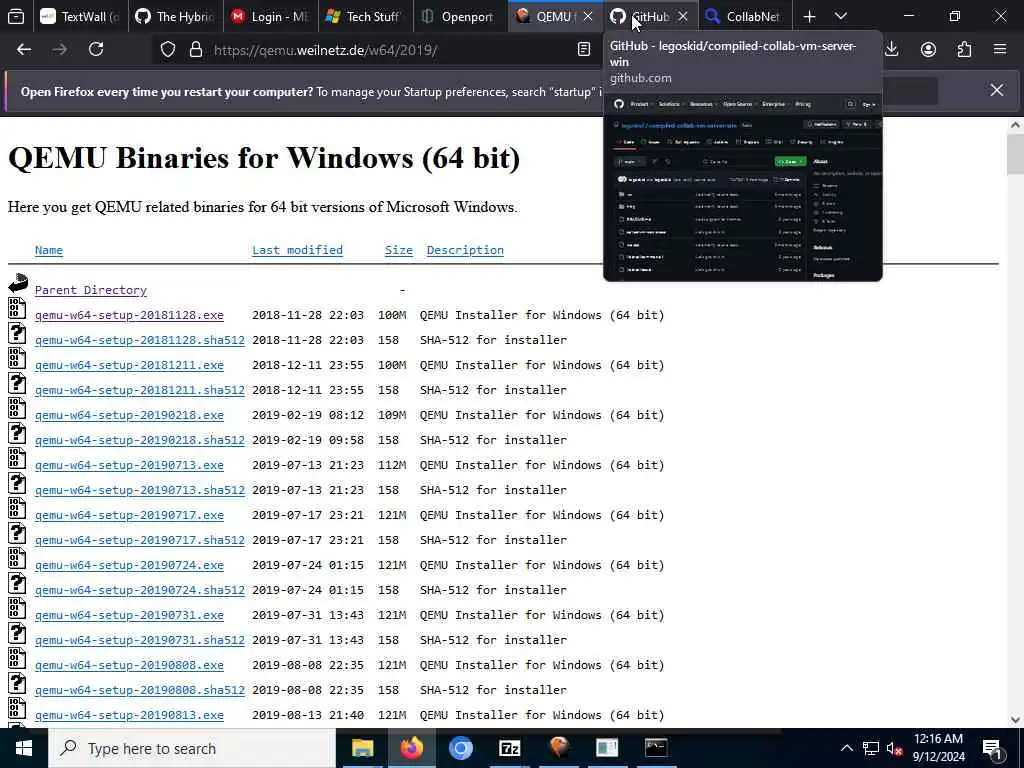
Task: Open qemu-w64-setup-20190218.sha512 link
Action: (140, 440)
